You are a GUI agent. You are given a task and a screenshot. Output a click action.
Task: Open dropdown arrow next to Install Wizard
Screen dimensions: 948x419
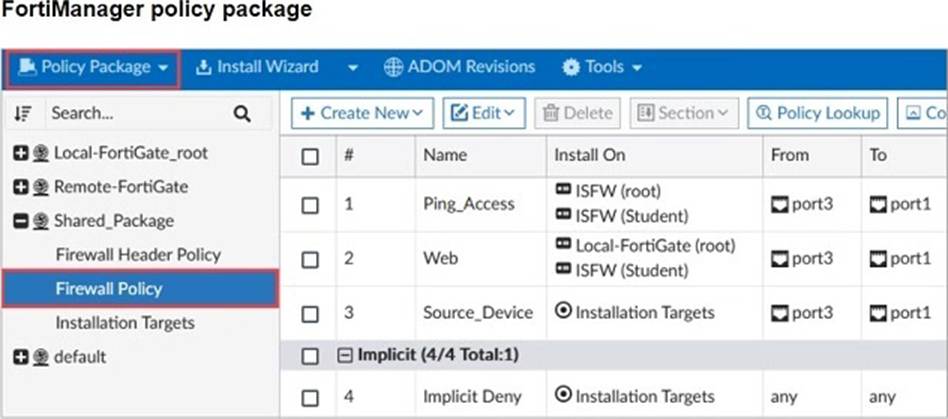353,68
